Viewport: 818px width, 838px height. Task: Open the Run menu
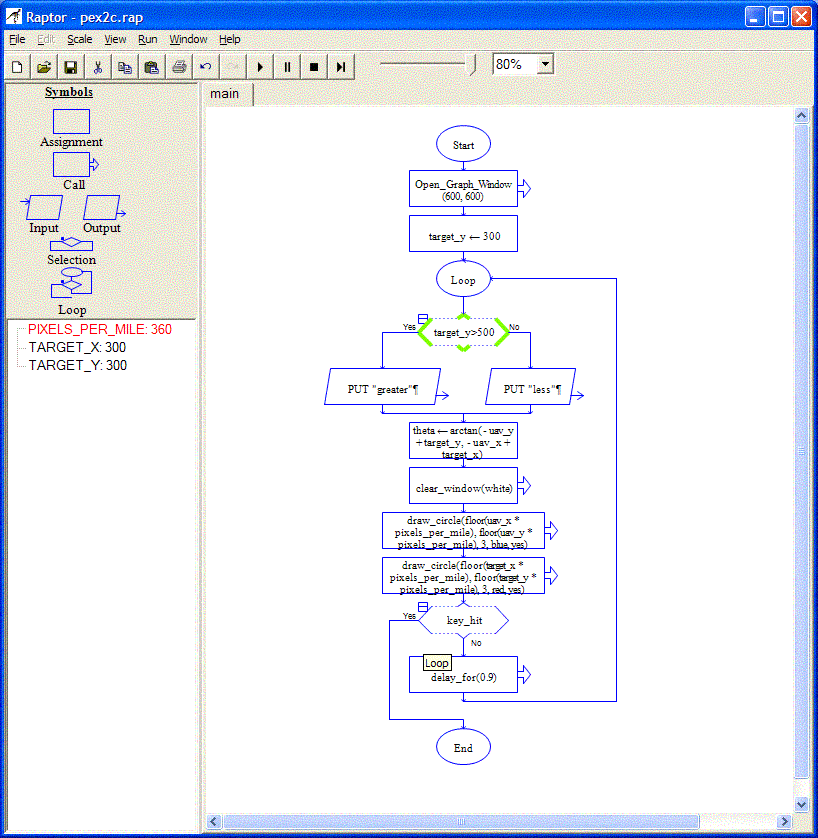pos(147,40)
